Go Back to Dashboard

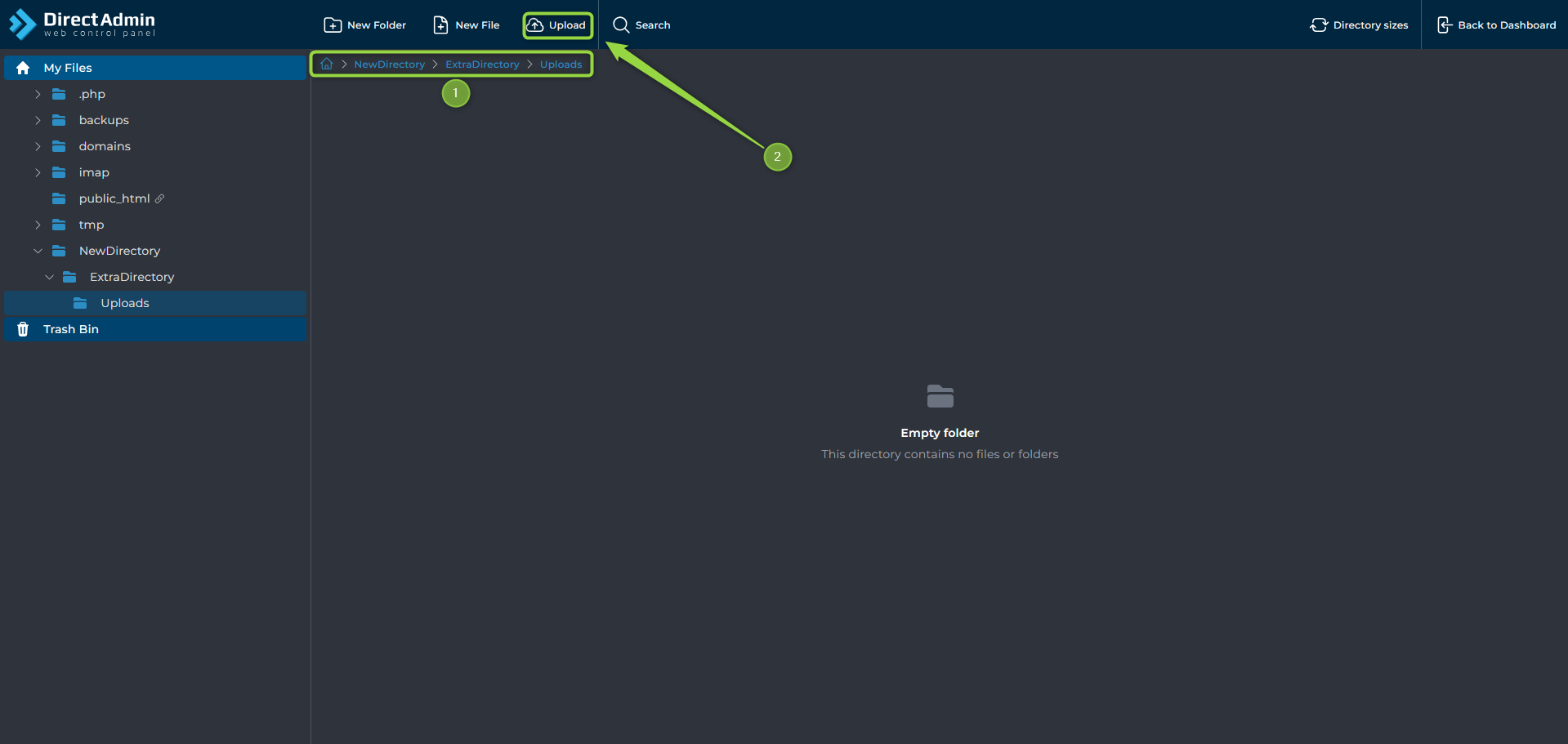tap(1496, 25)
